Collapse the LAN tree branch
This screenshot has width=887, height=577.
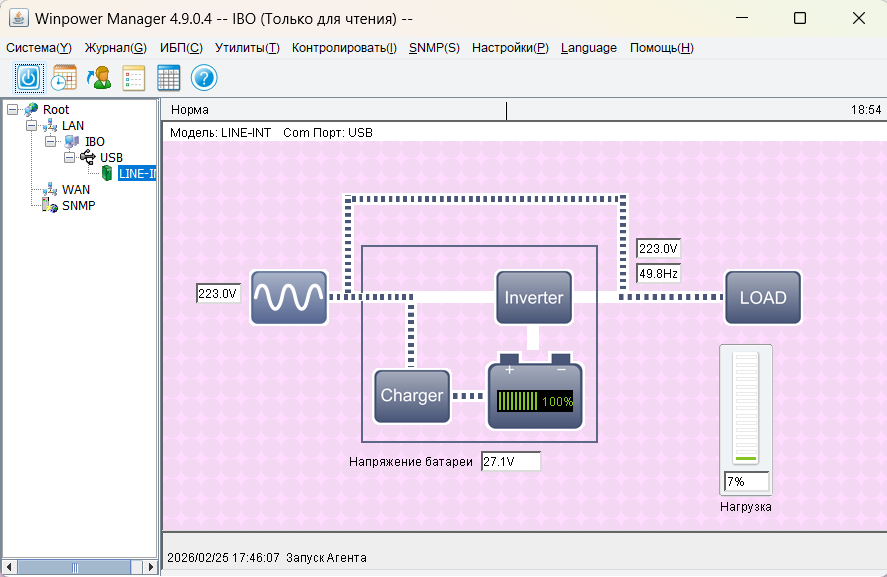click(x=31, y=126)
